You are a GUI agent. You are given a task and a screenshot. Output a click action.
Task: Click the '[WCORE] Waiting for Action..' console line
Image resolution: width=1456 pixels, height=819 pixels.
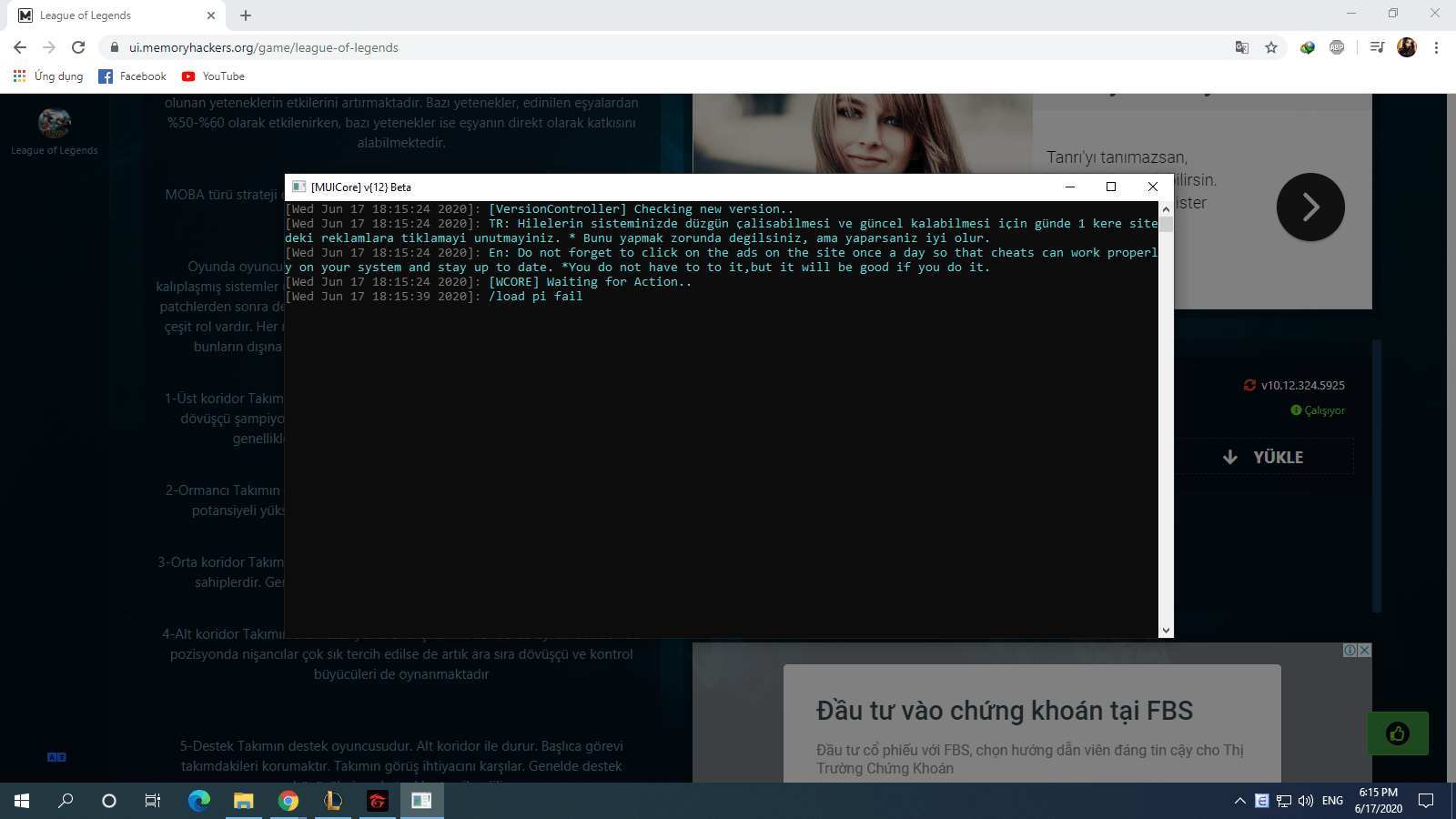[489, 282]
